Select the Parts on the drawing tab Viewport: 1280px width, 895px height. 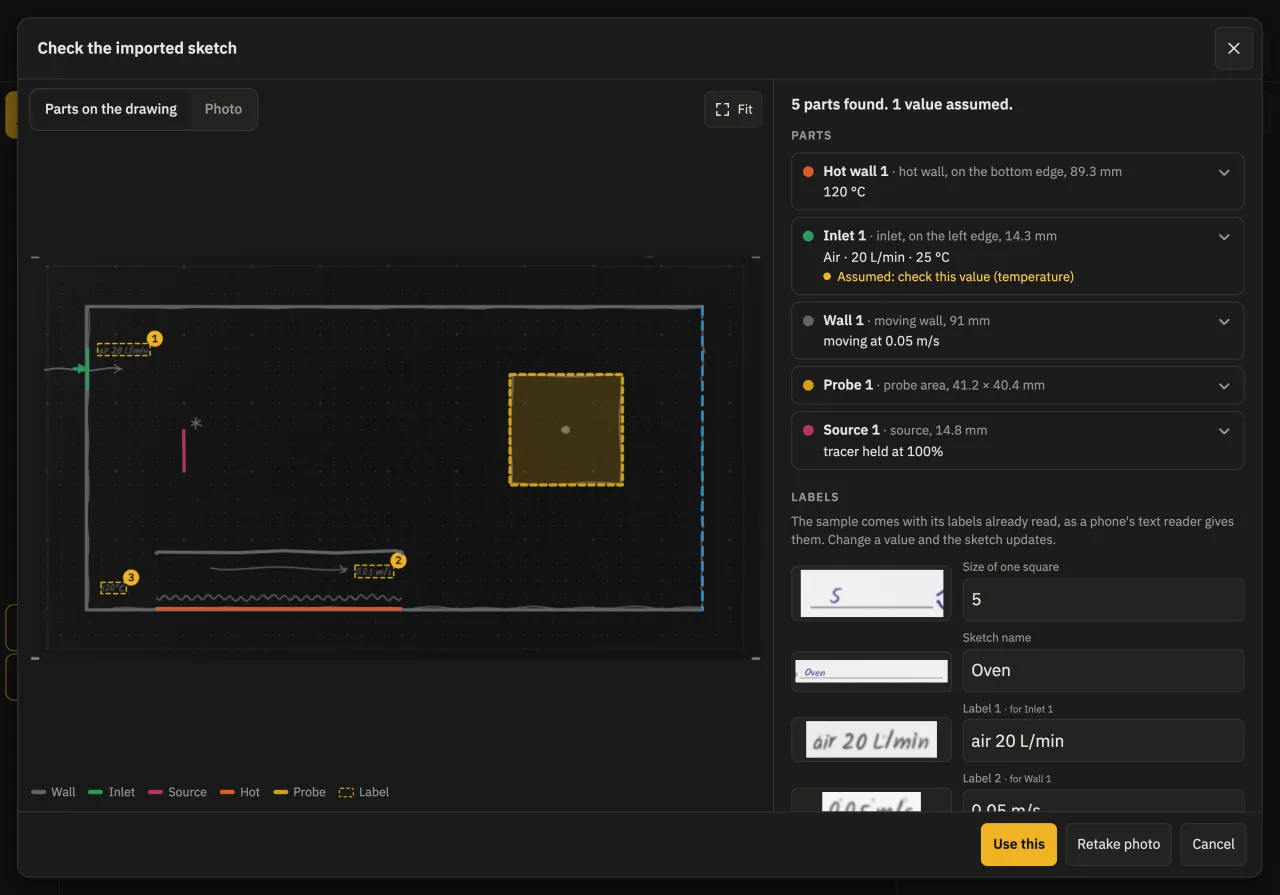click(111, 109)
